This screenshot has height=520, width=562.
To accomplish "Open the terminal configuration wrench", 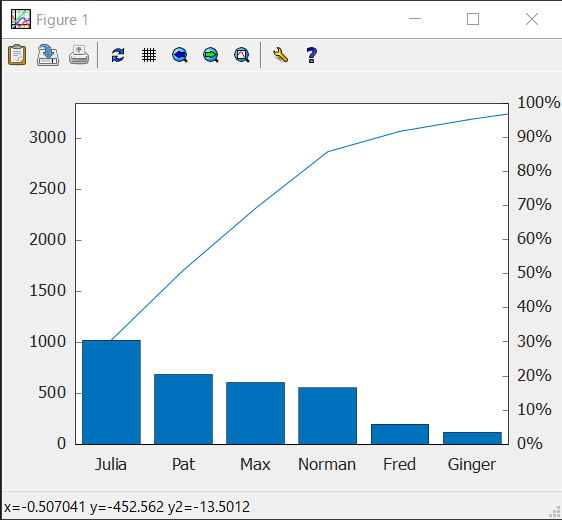I will (280, 55).
